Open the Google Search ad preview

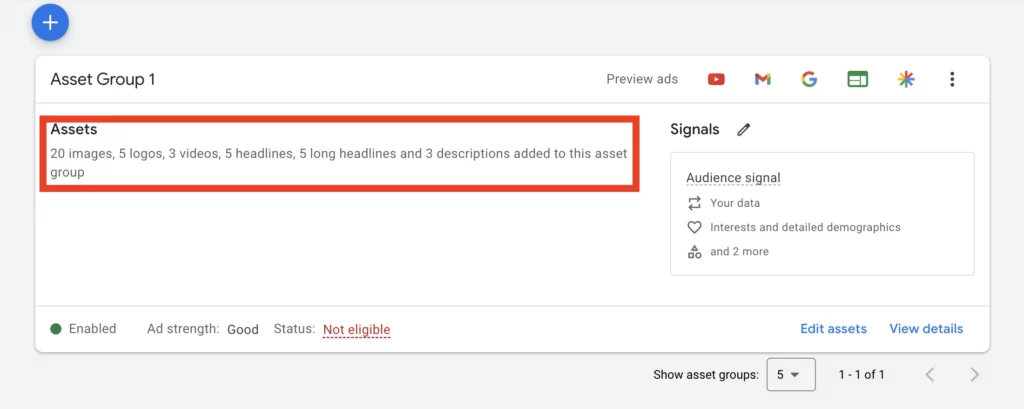point(809,80)
